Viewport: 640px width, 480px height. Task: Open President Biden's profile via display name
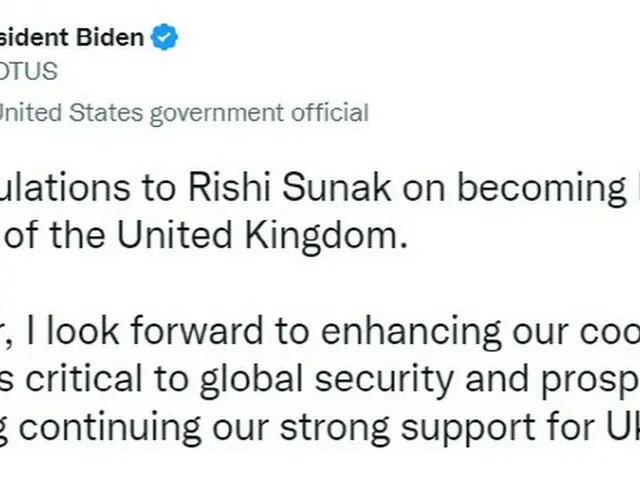pyautogui.click(x=72, y=37)
